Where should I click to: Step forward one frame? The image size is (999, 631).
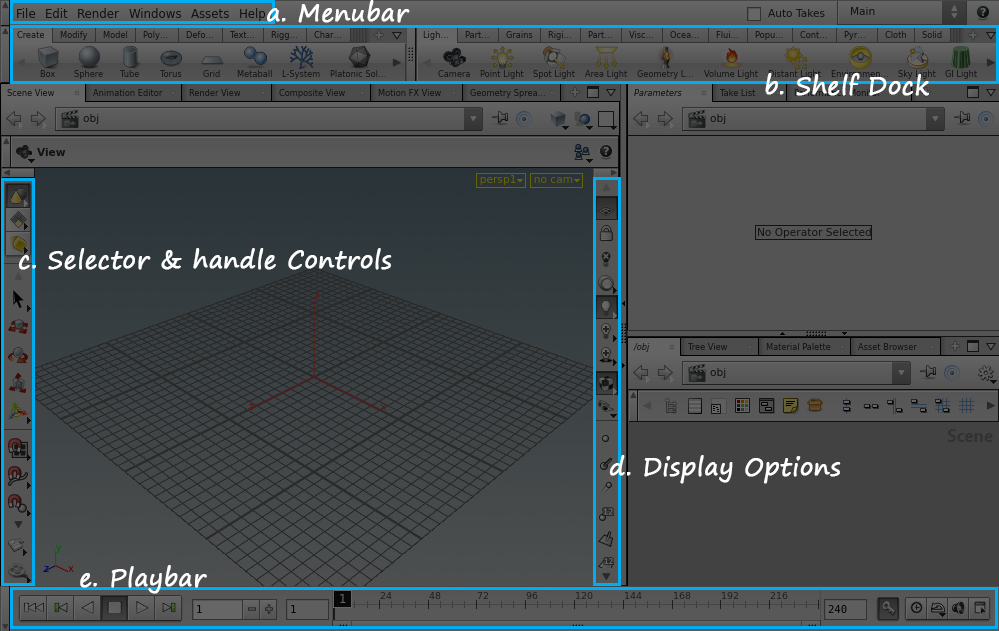pyautogui.click(x=168, y=608)
